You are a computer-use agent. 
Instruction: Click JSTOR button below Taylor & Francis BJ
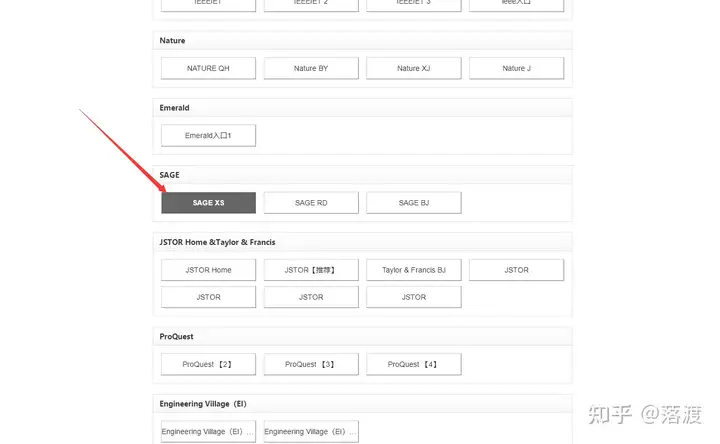tap(414, 297)
